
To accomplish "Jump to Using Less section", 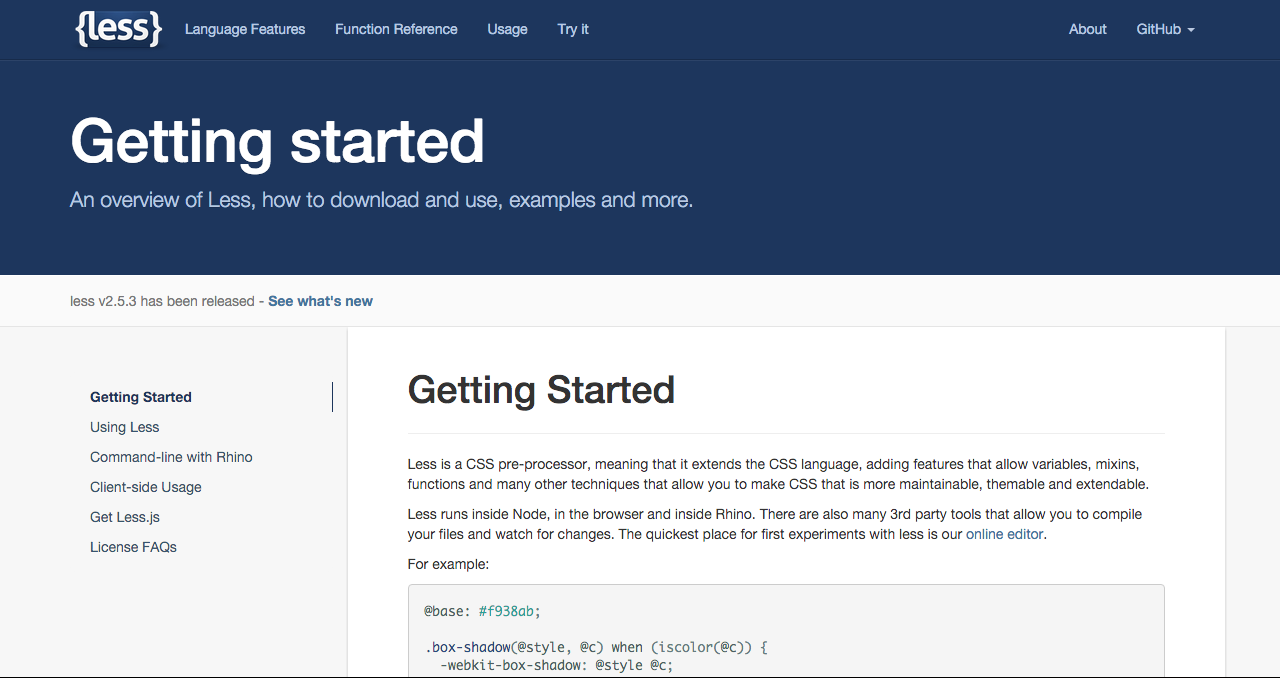I will (125, 427).
